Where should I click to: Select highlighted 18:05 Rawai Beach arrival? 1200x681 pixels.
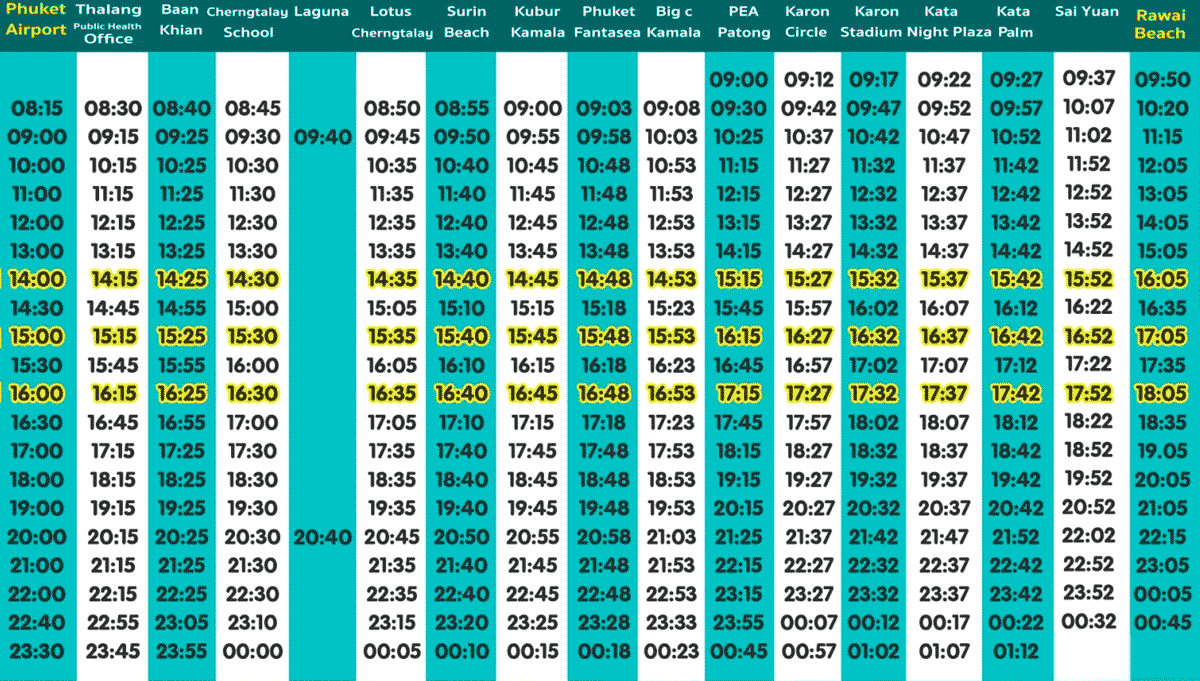coord(1161,394)
